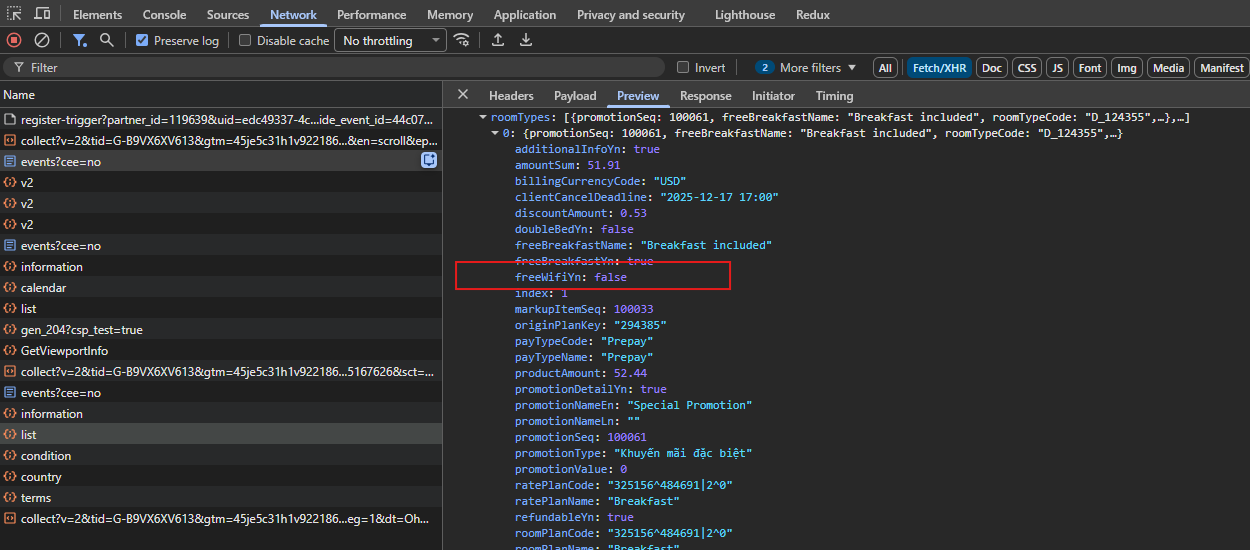1250x550 pixels.
Task: Toggle the network filter funnel icon
Action: (79, 40)
